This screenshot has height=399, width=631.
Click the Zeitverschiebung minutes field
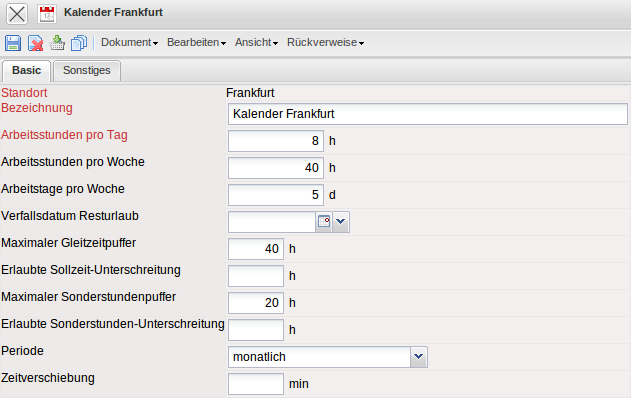coord(256,384)
